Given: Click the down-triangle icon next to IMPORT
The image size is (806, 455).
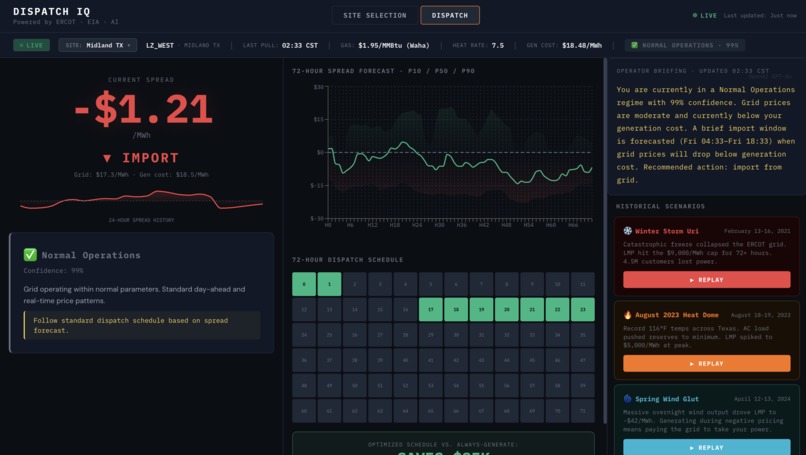Looking at the screenshot, I should (107, 158).
